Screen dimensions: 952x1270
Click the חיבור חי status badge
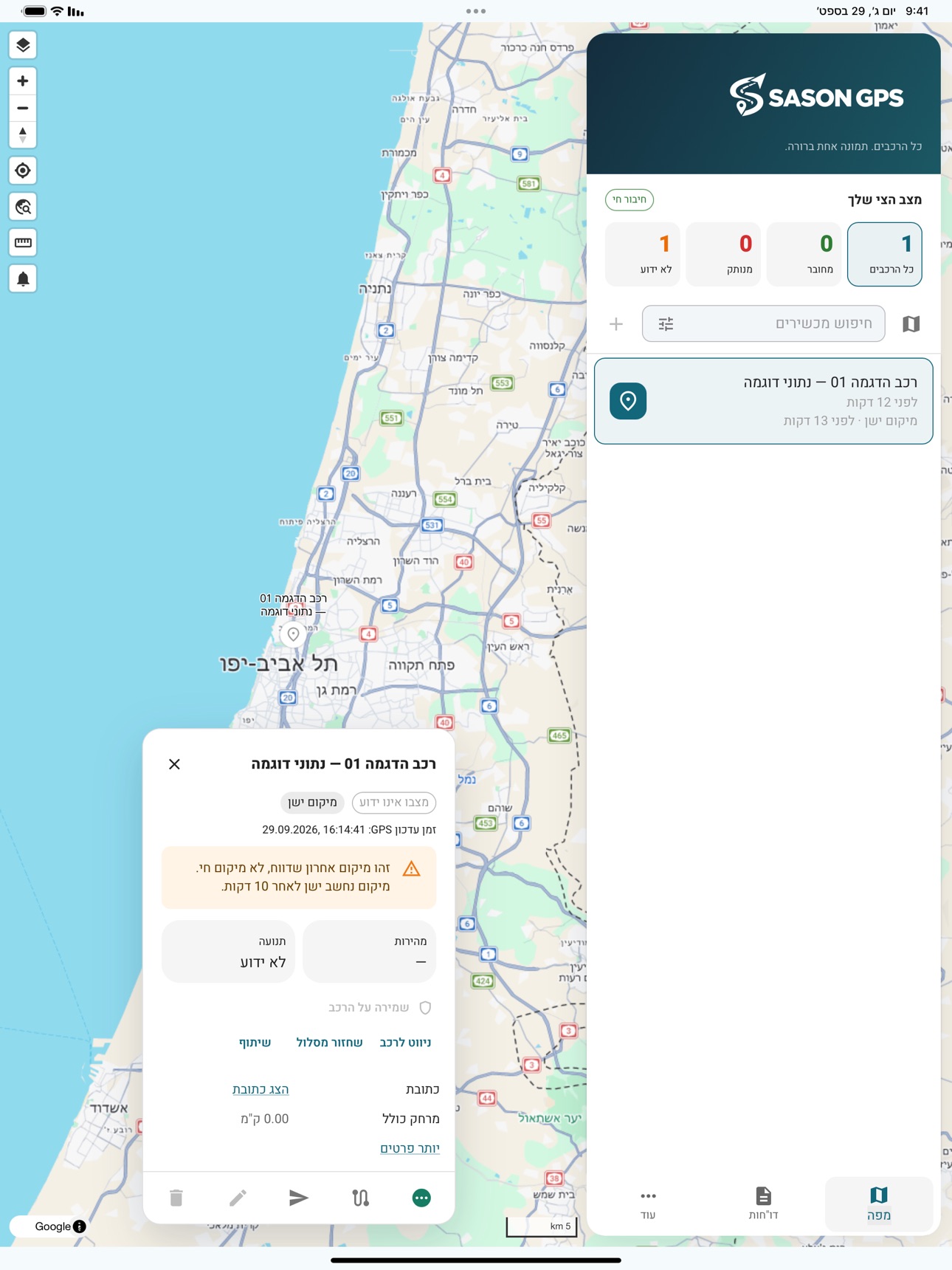(x=630, y=199)
